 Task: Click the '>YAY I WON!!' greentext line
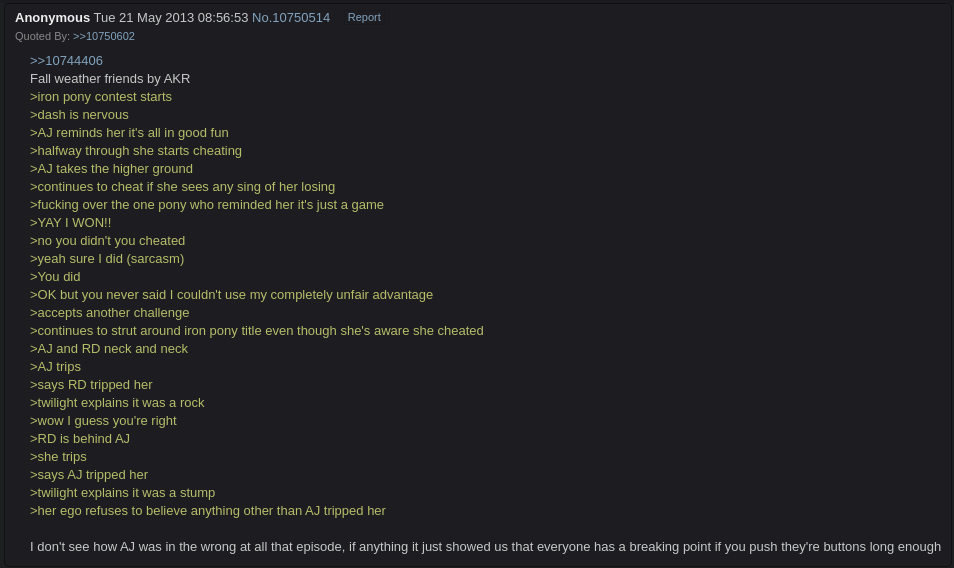coord(71,223)
